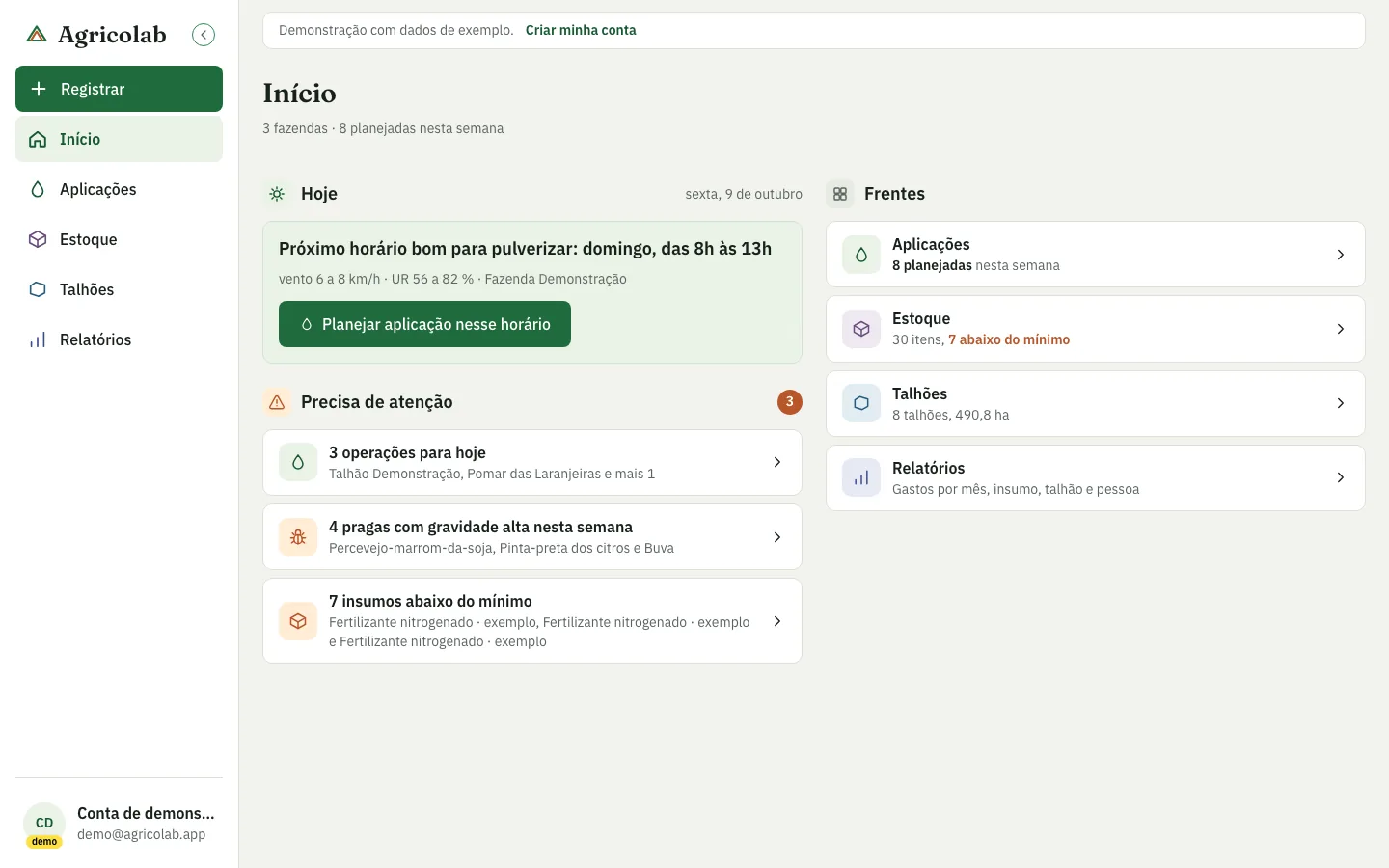Click the plus icon on Registrar
The width and height of the screenshot is (1389, 868).
click(39, 89)
